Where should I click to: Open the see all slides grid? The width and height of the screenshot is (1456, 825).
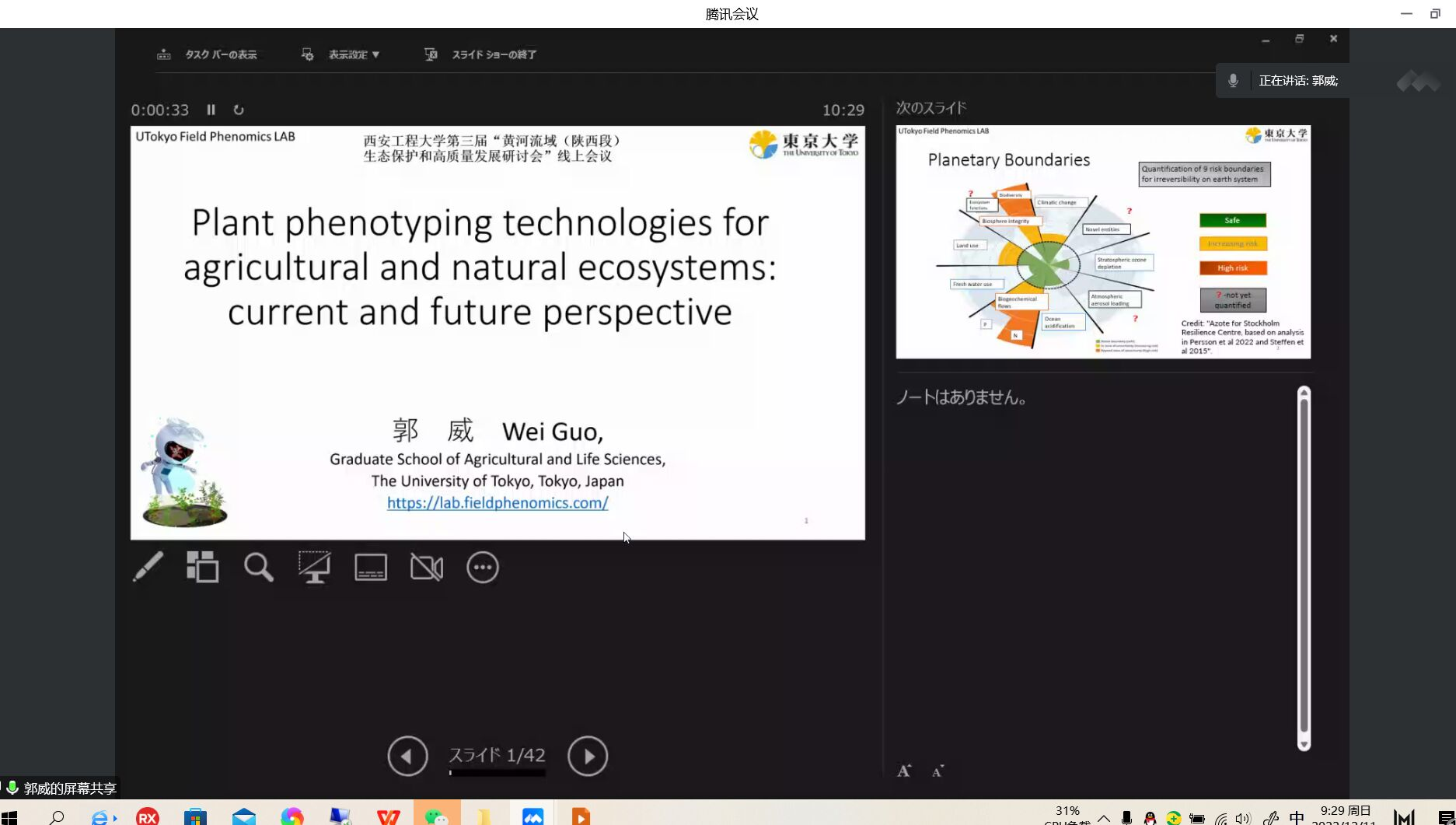tap(203, 567)
